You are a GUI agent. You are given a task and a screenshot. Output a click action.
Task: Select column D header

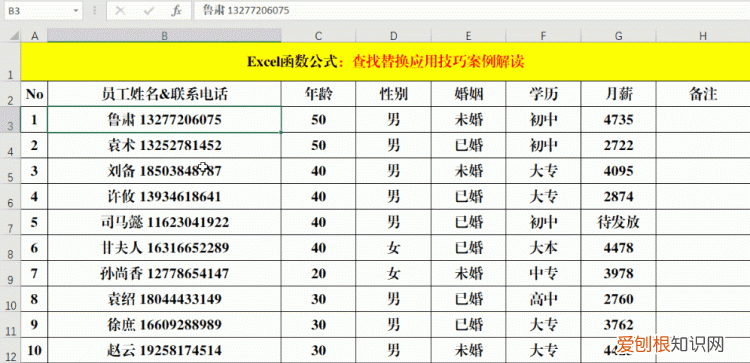[x=393, y=35]
